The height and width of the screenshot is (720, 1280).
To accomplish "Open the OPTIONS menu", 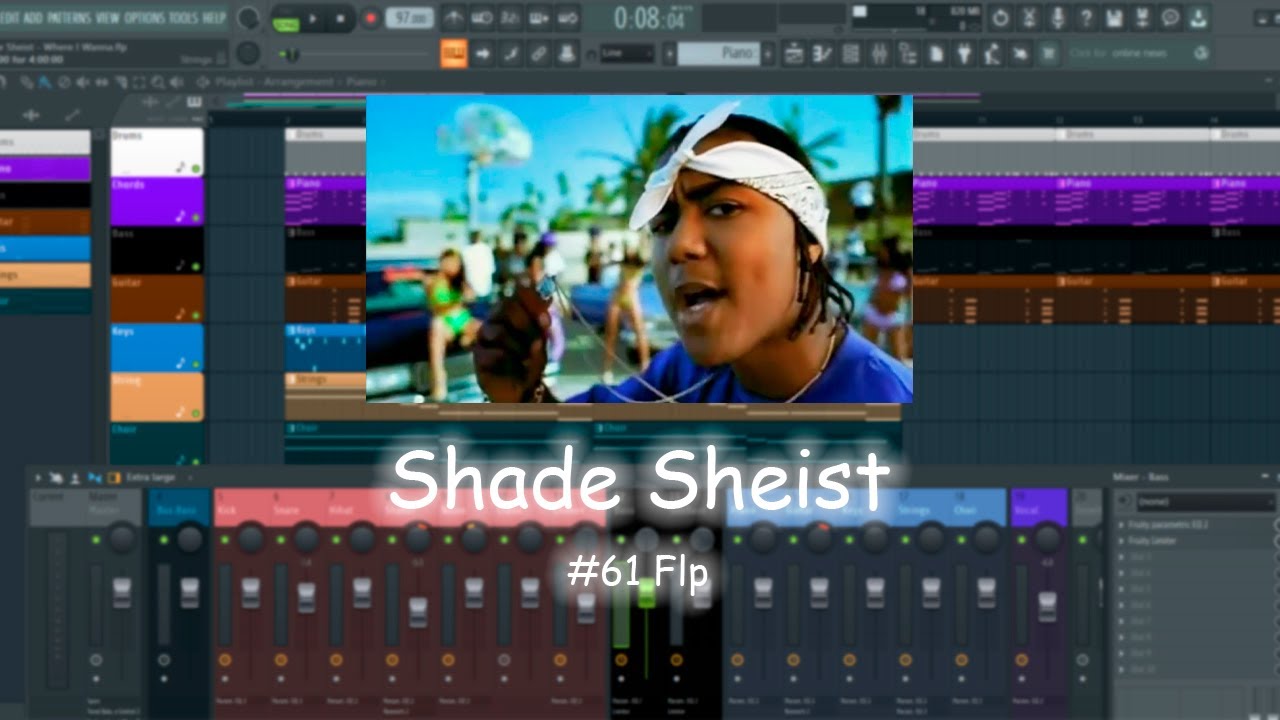I will [145, 18].
